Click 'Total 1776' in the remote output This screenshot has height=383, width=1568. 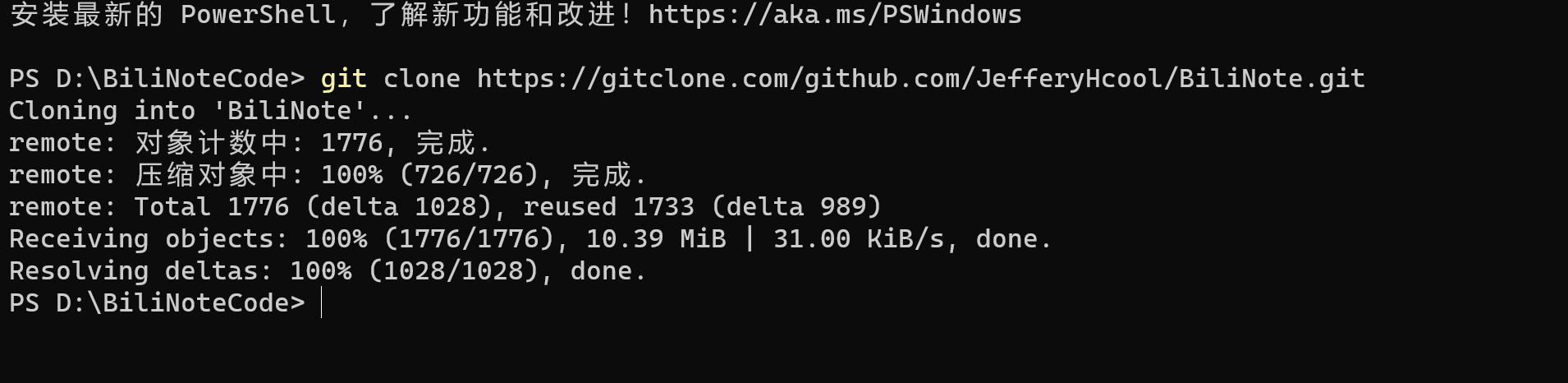pos(212,207)
